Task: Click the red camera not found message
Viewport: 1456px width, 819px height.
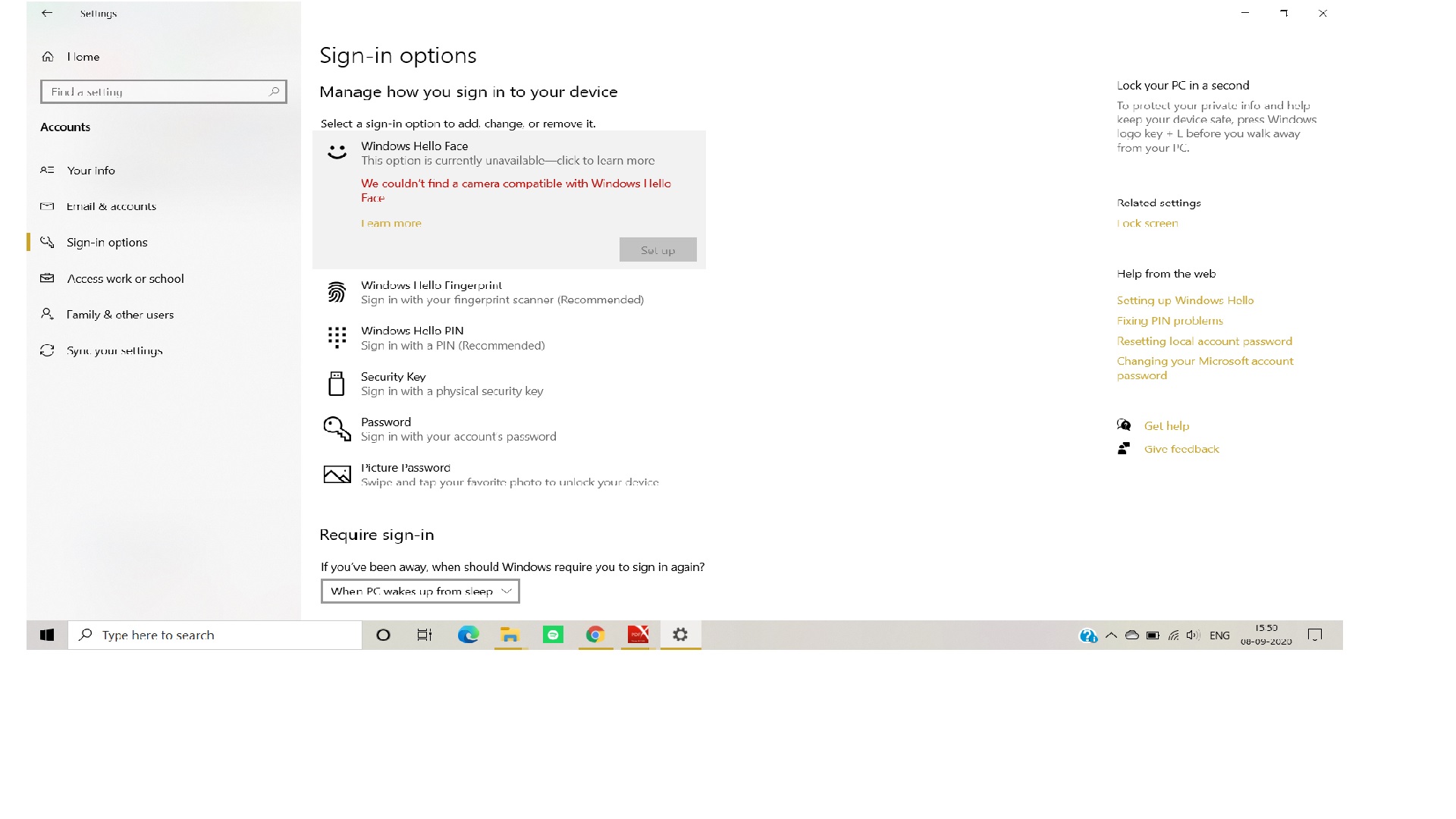Action: point(516,191)
